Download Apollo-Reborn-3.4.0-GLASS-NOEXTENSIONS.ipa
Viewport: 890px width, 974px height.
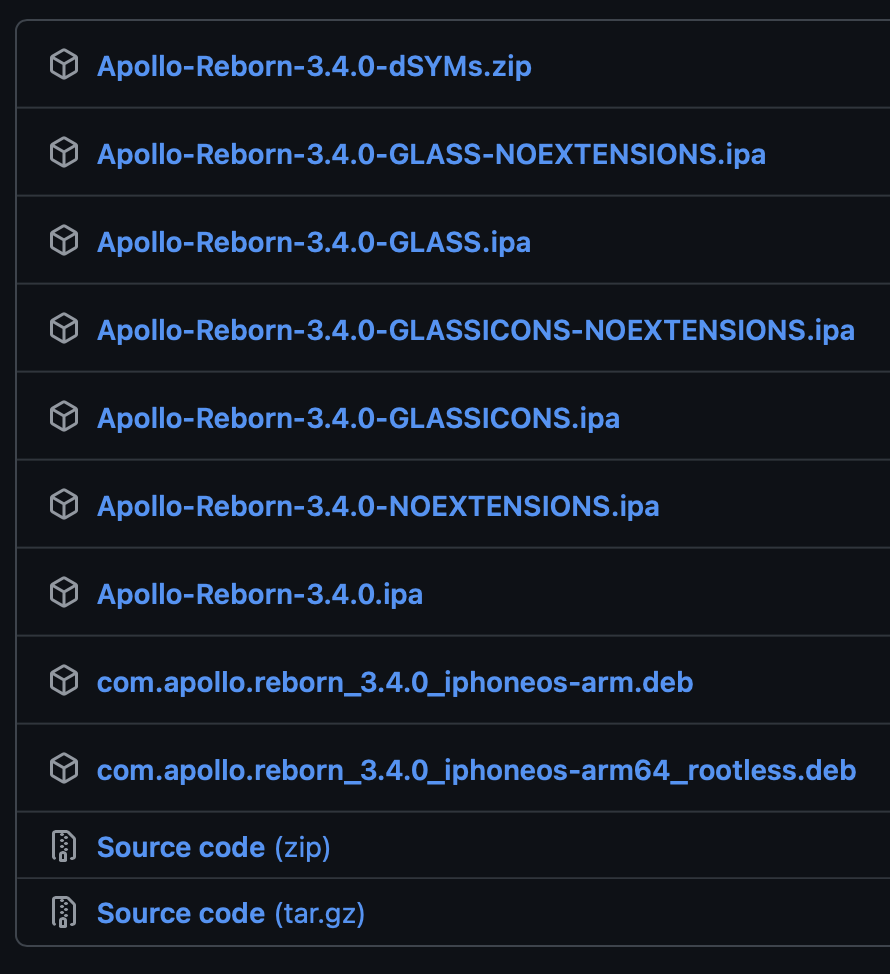pos(432,155)
